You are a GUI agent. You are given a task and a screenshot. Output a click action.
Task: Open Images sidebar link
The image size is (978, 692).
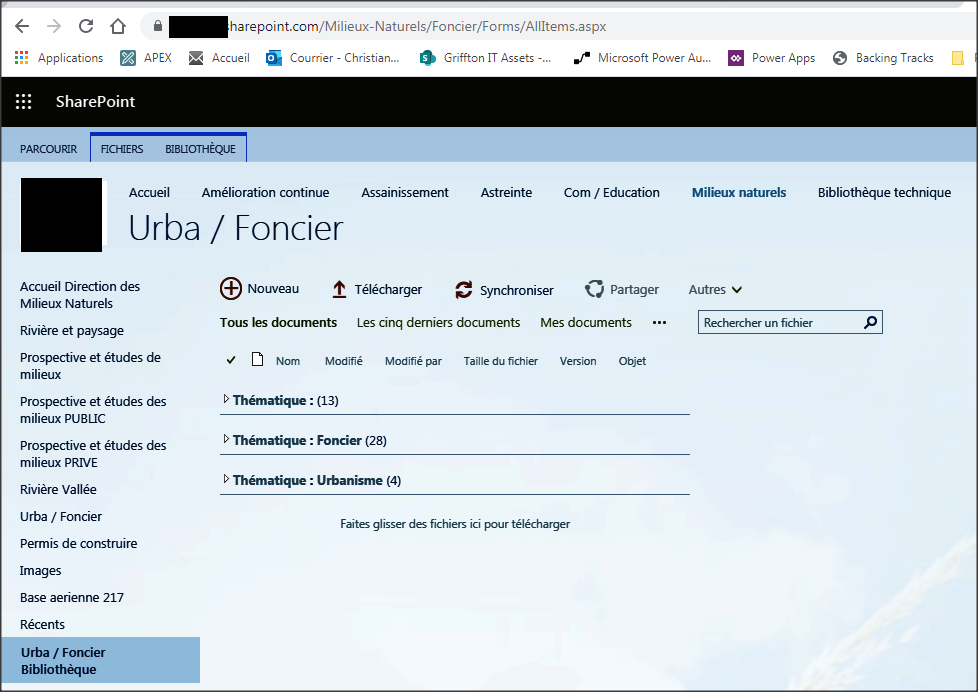(x=41, y=571)
